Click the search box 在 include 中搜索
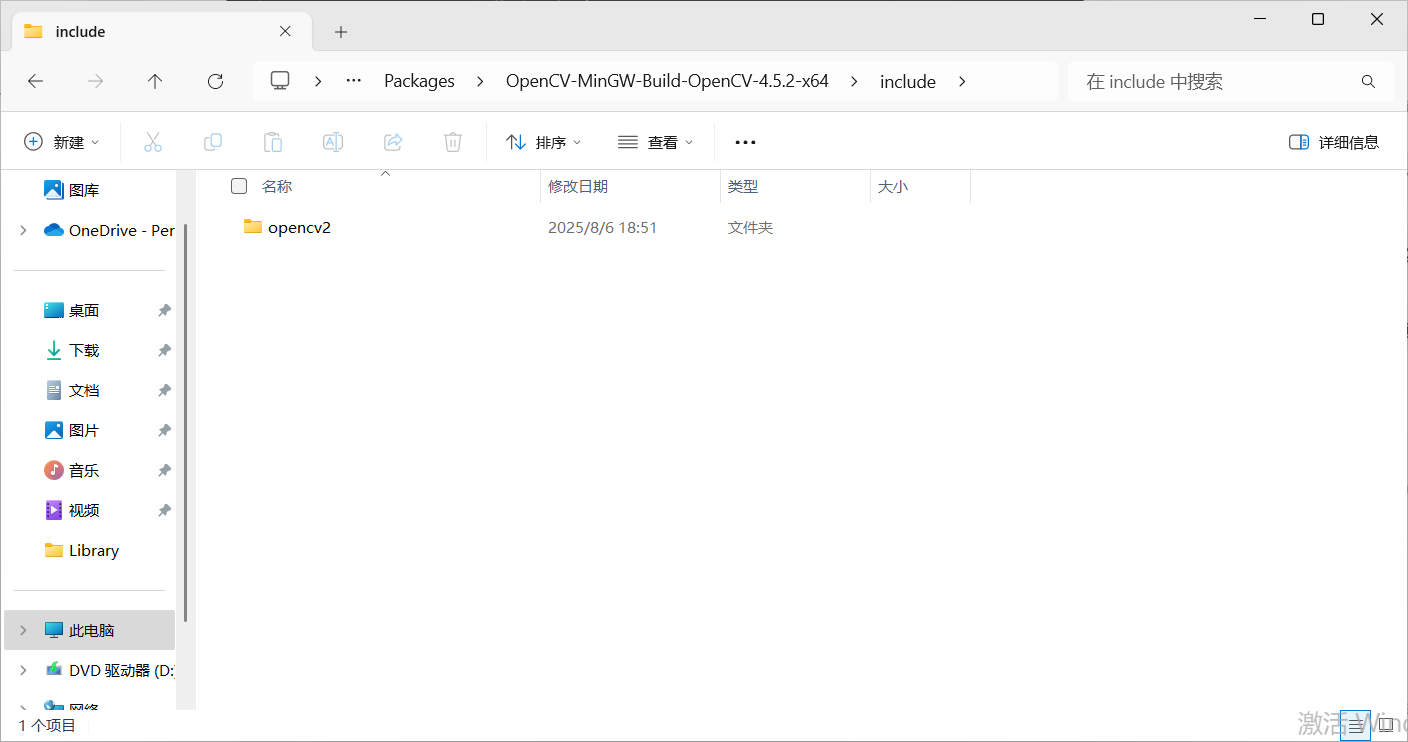Viewport: 1408px width, 742px height. (x=1228, y=81)
